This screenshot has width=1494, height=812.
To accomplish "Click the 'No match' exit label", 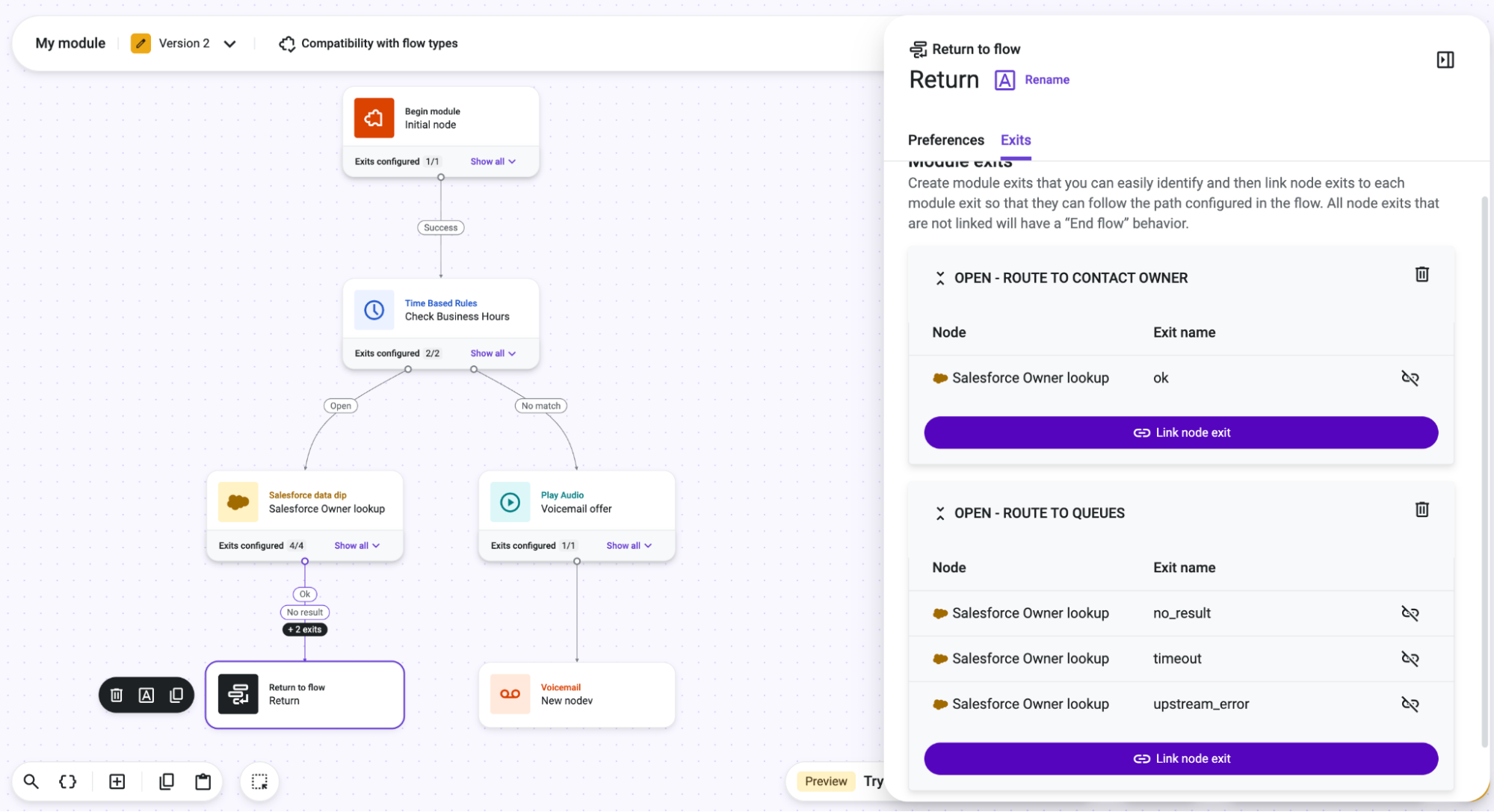I will (x=540, y=406).
